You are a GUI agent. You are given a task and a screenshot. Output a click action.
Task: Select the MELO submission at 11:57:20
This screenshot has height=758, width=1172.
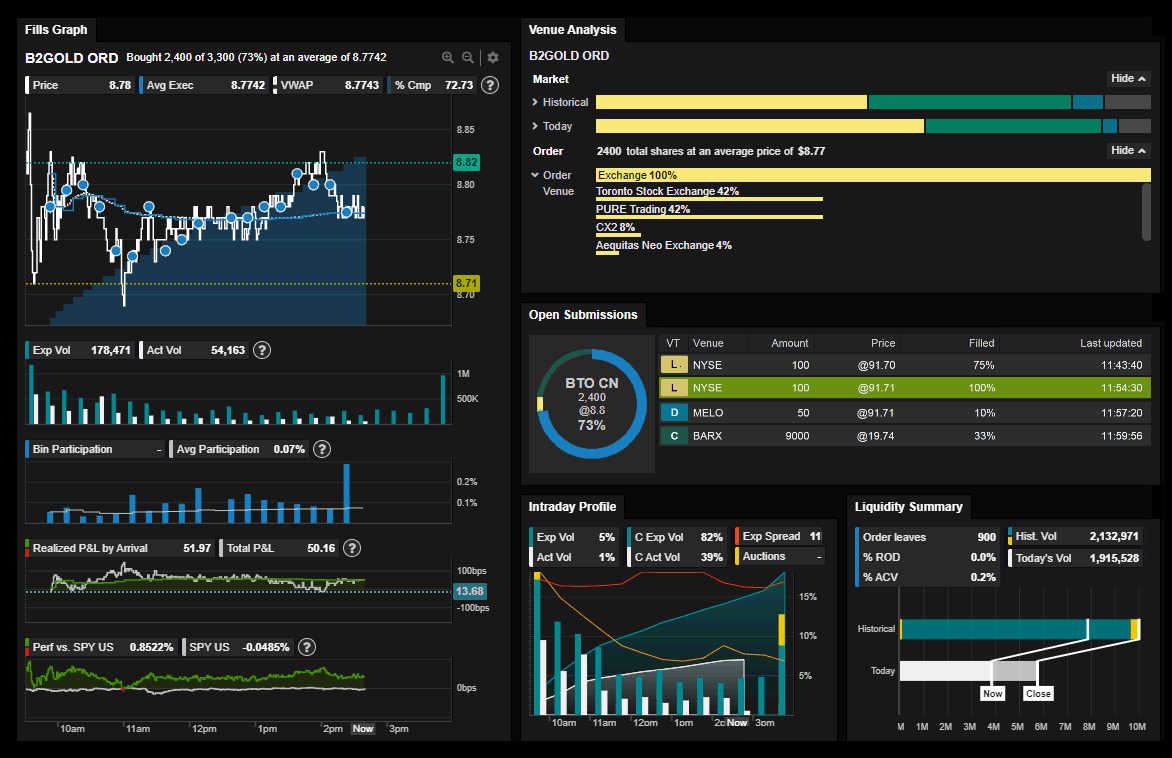tap(904, 413)
